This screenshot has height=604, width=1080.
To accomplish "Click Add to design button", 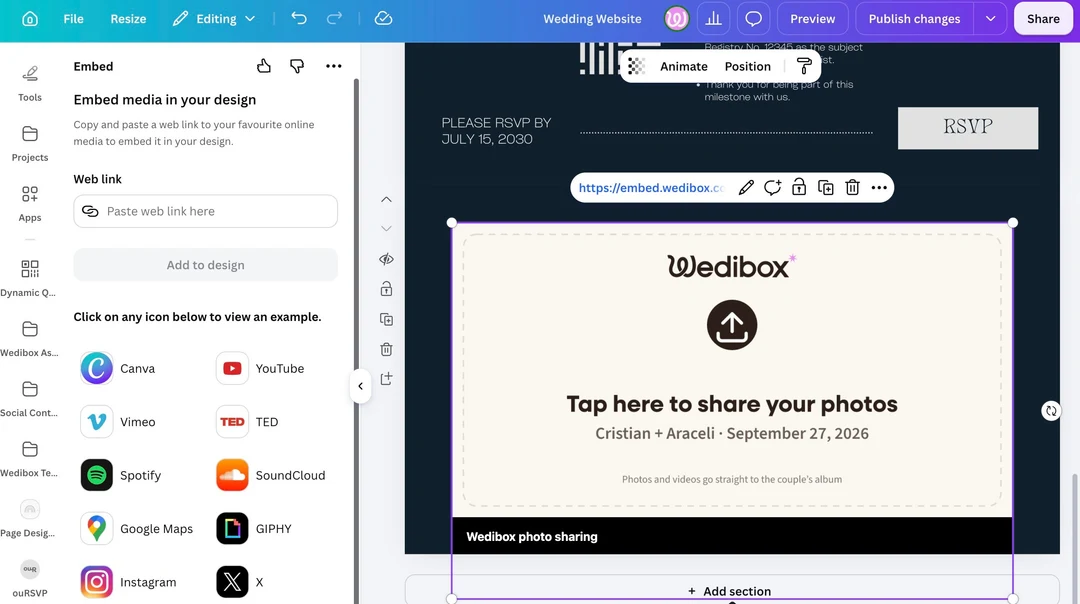I will pyautogui.click(x=205, y=264).
